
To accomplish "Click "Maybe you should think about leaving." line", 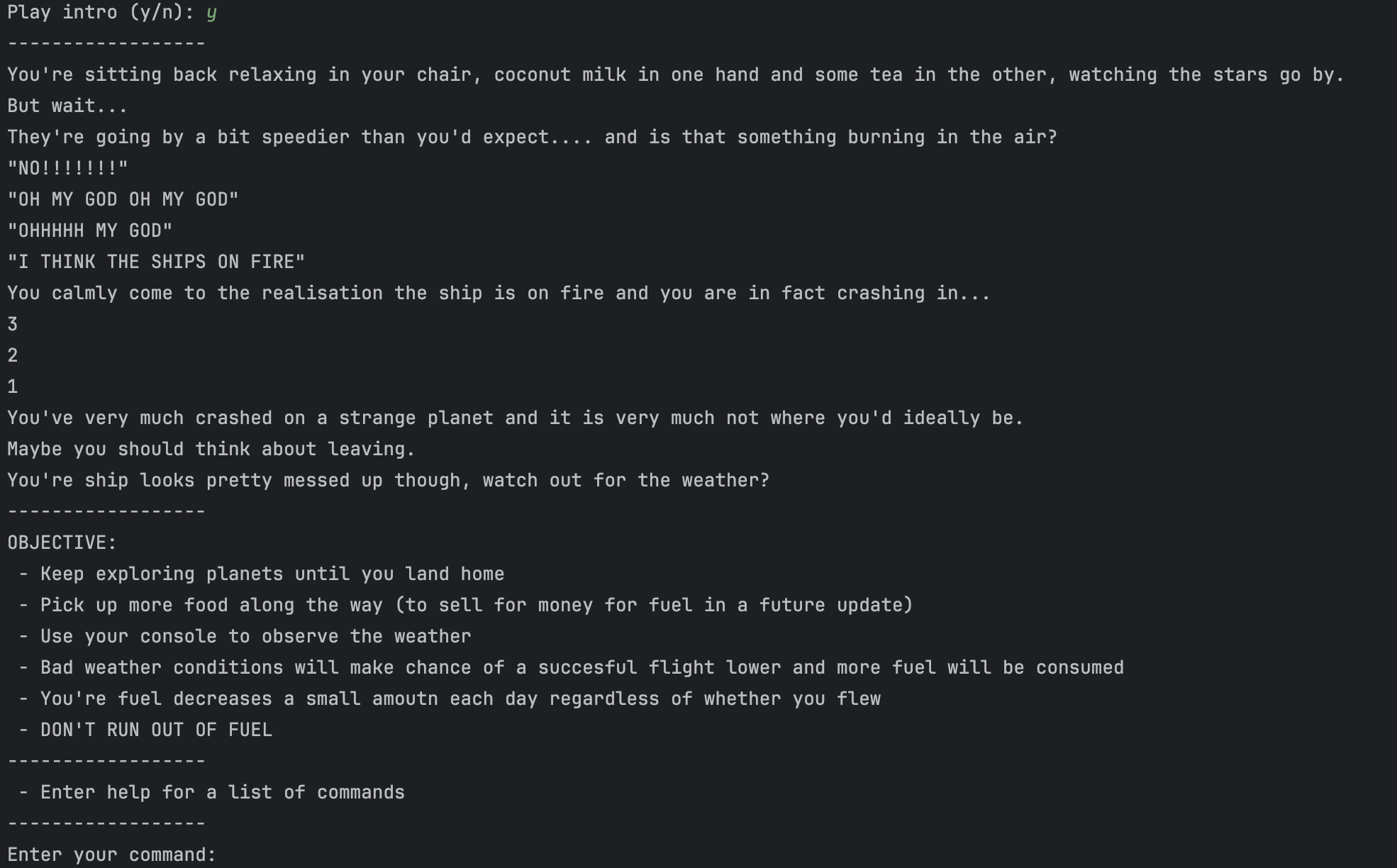I will pyautogui.click(x=211, y=449).
